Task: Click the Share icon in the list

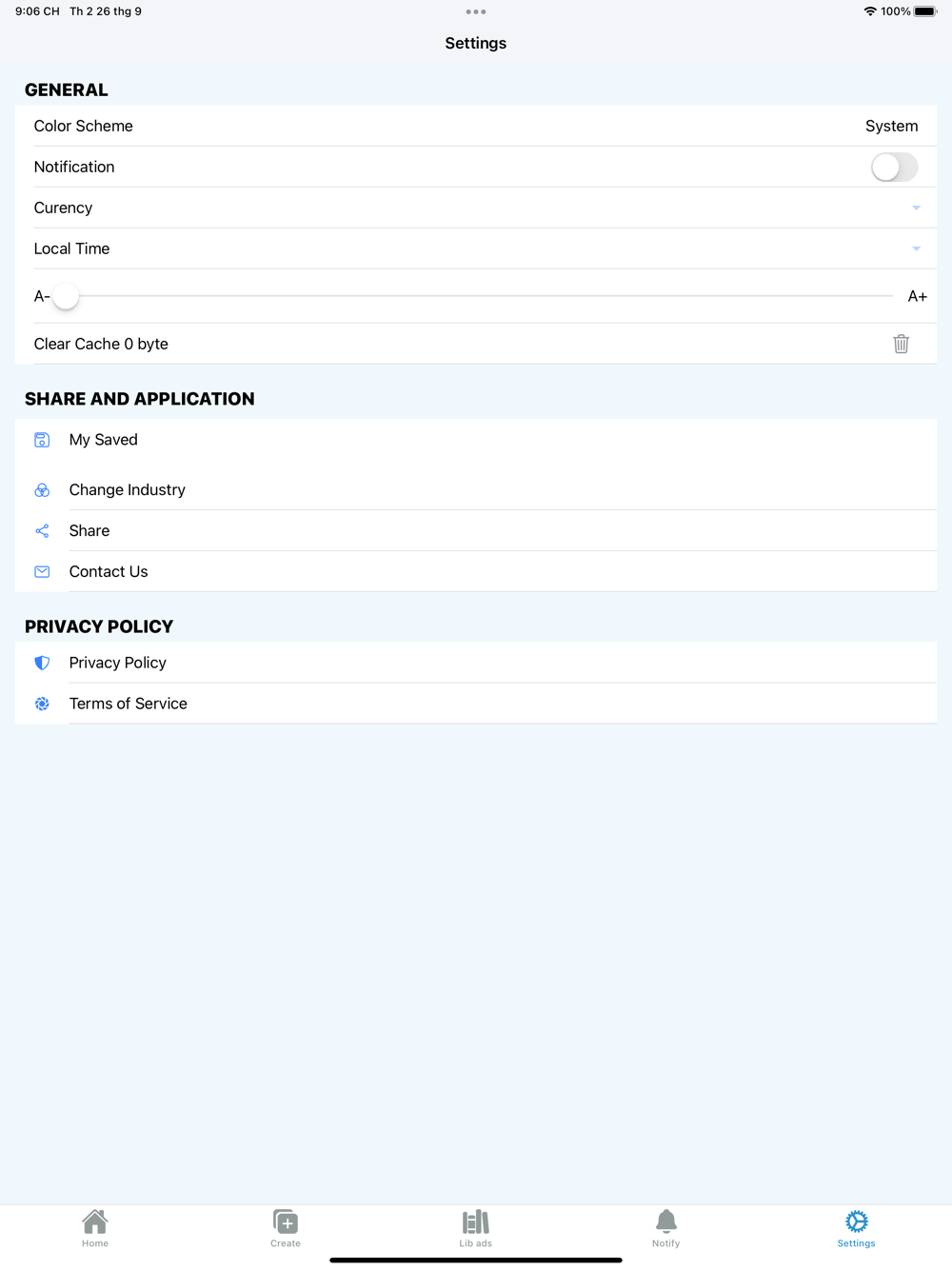Action: coord(42,531)
